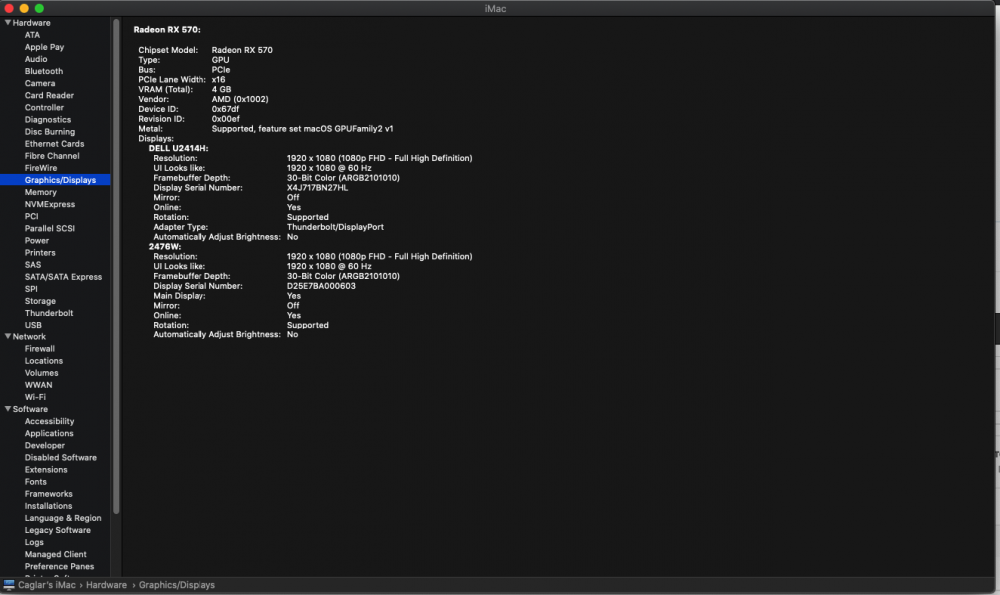Viewport: 1000px width, 595px height.
Task: Click the 2476W display heading
Action: click(165, 246)
